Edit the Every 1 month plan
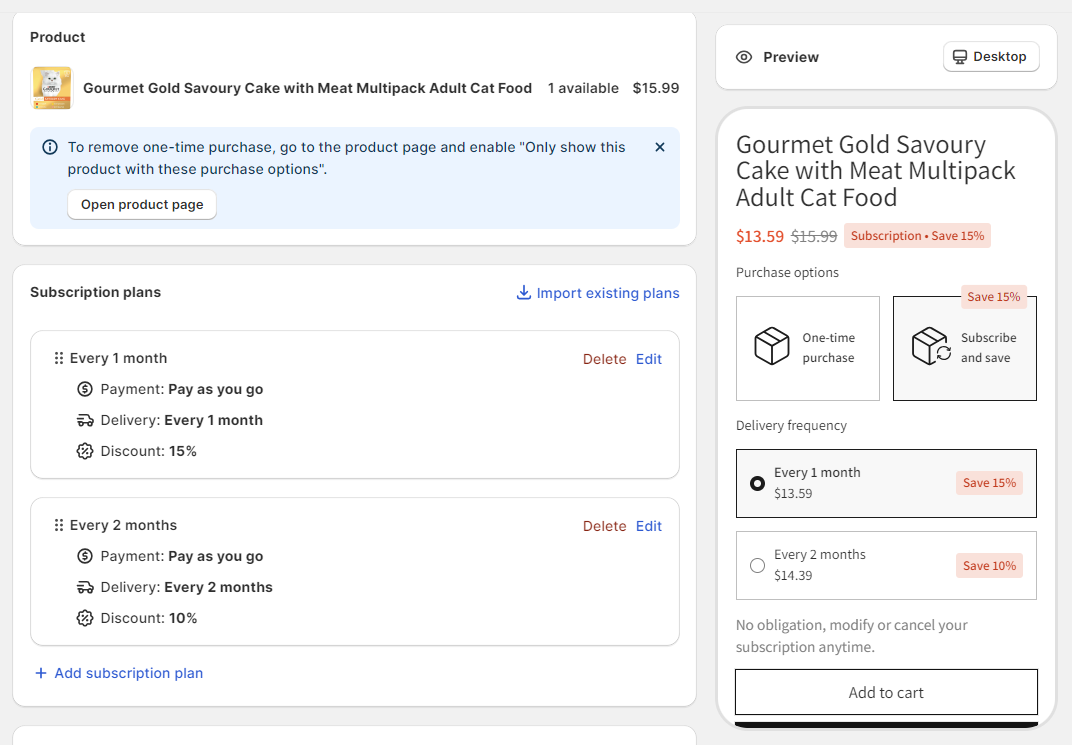 click(x=649, y=359)
